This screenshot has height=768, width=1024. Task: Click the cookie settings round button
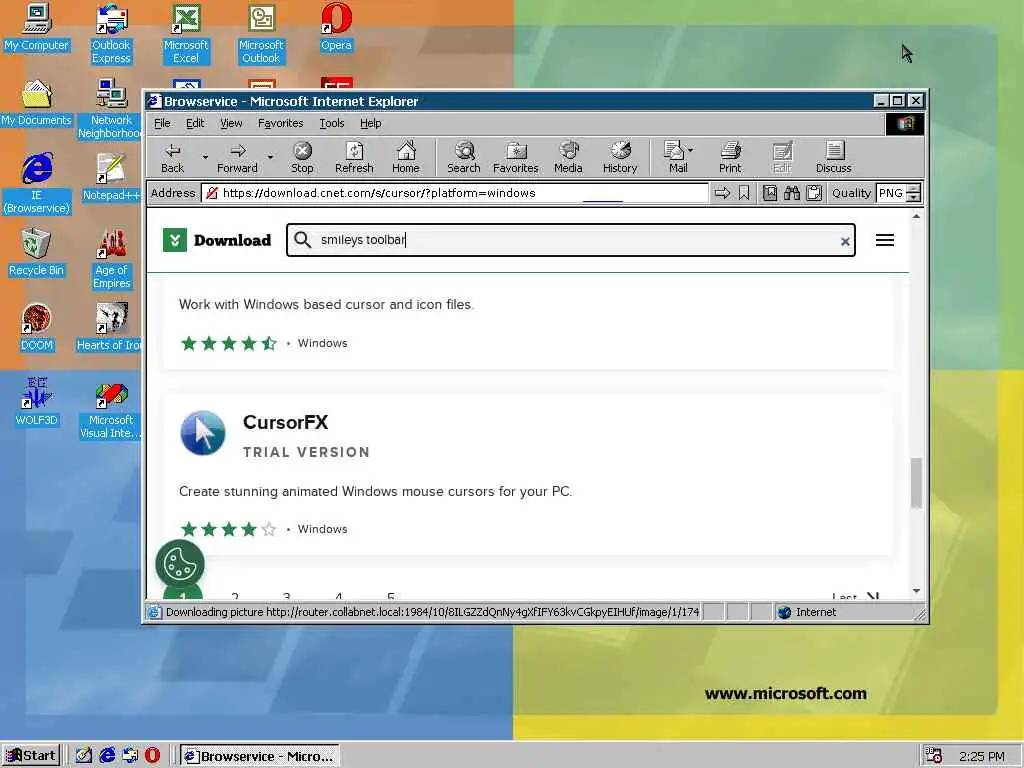point(180,564)
